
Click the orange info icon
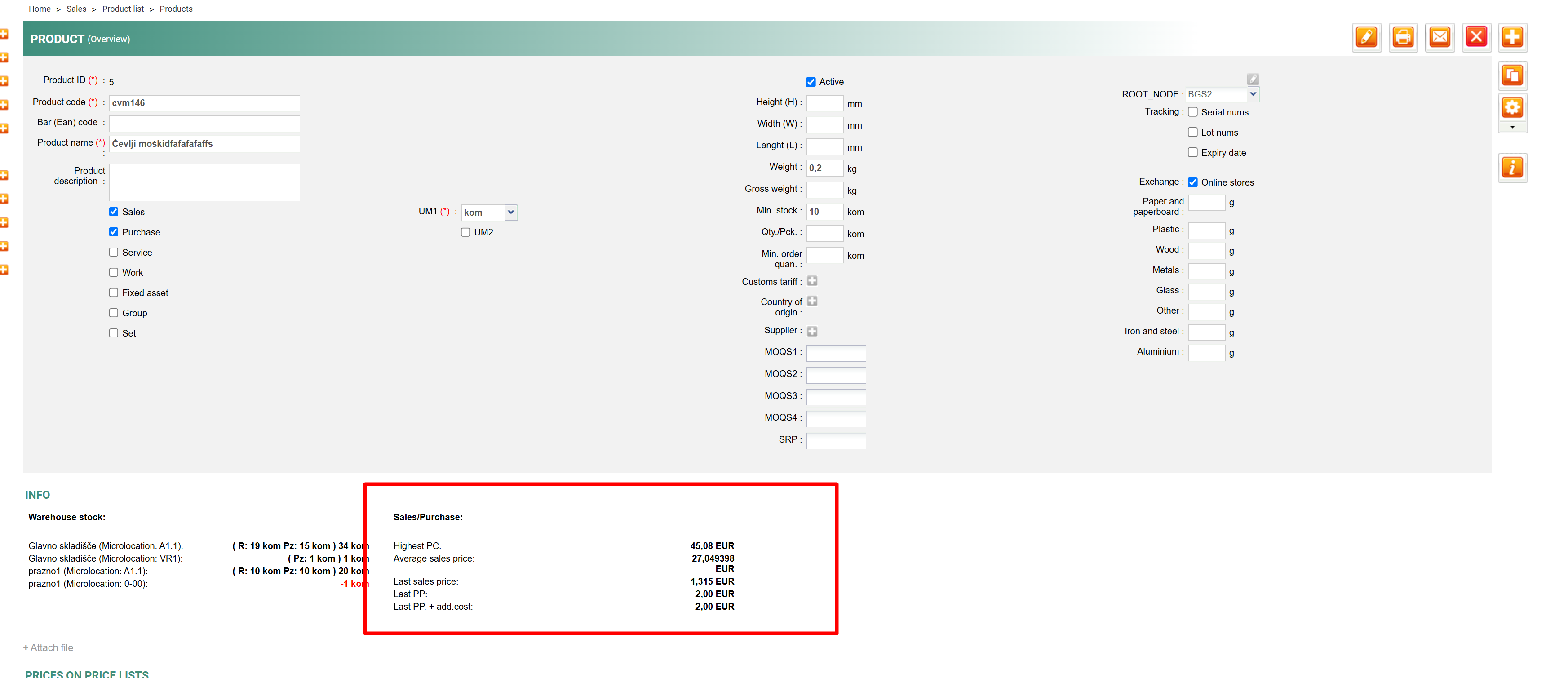(x=1512, y=168)
